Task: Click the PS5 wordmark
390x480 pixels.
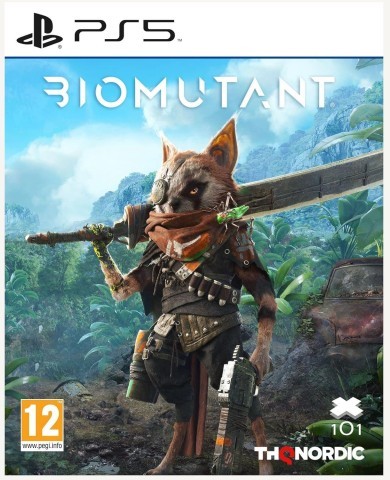Action: (125, 31)
